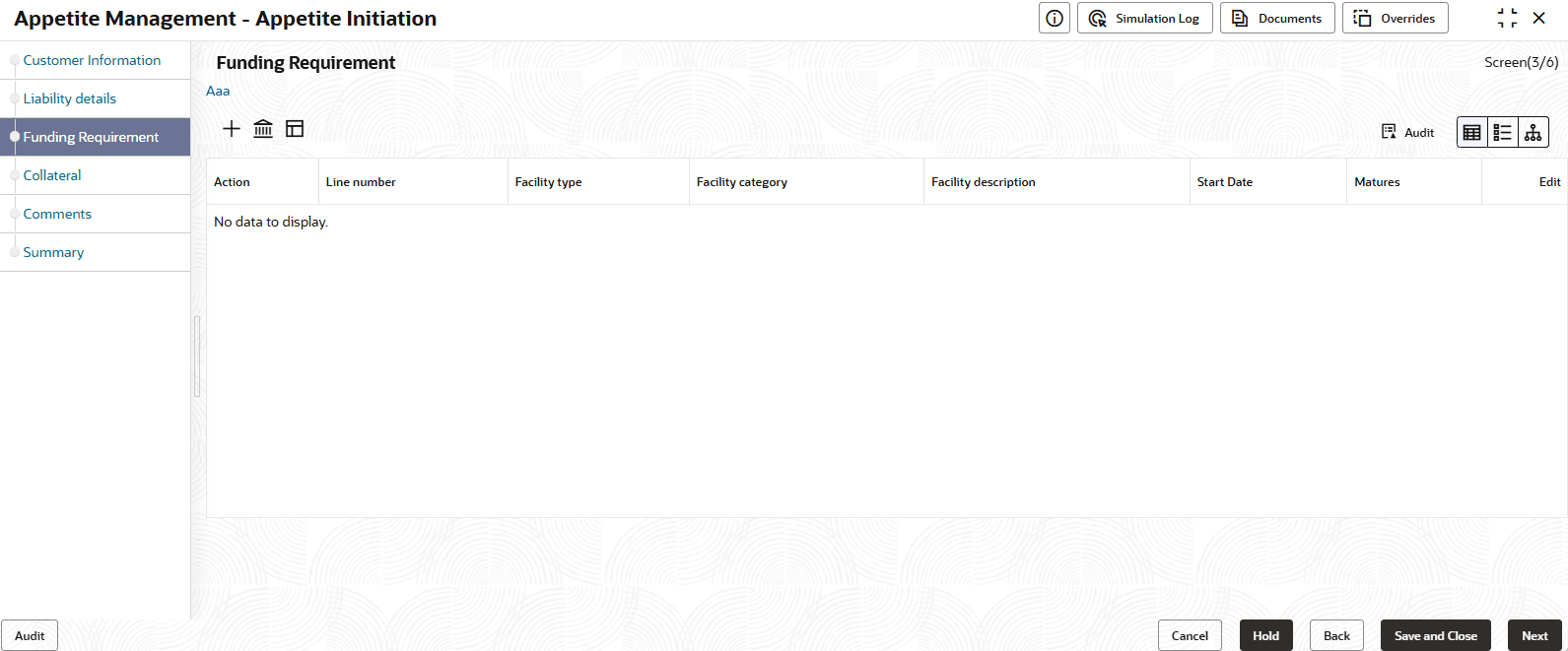
Task: Click the Line number column header
Action: point(413,182)
